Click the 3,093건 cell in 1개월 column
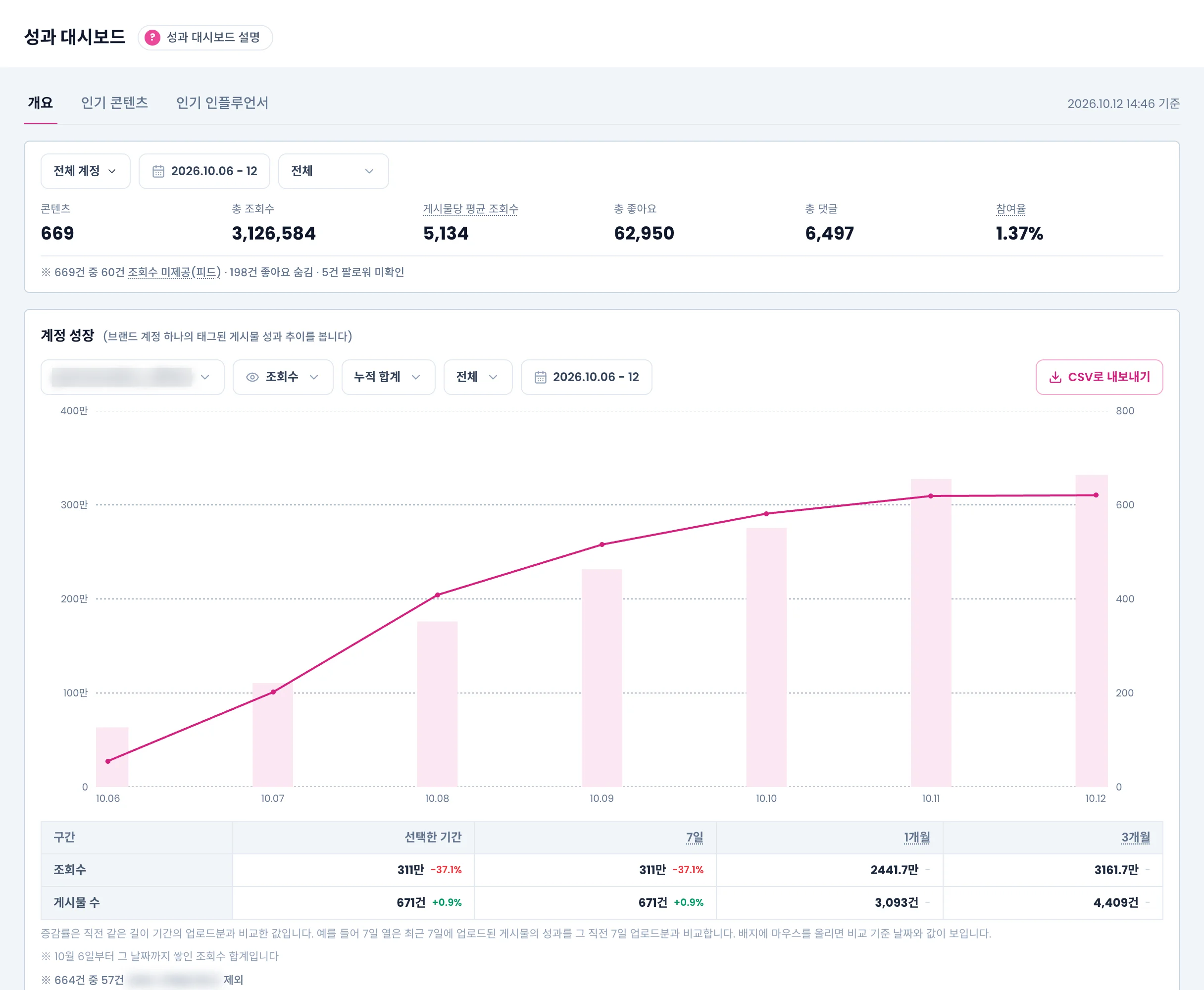The height and width of the screenshot is (990, 1204). pyautogui.click(x=897, y=902)
